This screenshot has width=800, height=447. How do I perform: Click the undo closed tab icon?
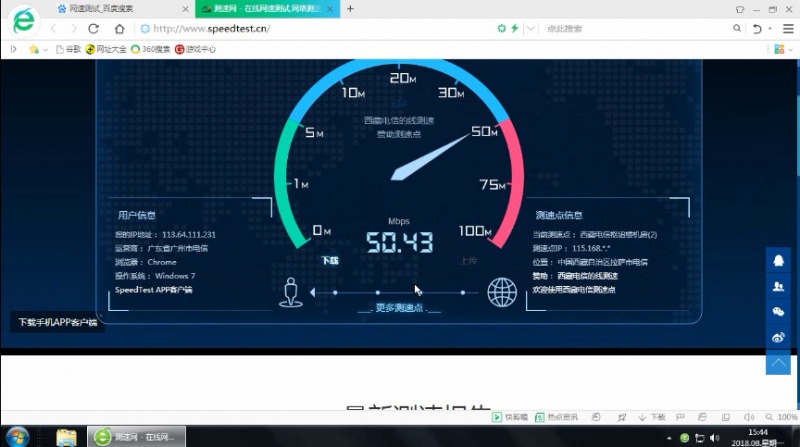point(757,29)
